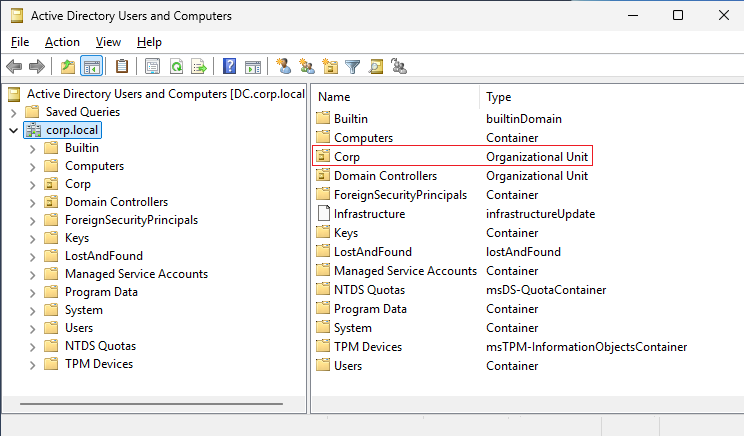Viewport: 744px width, 436px height.
Task: Click the Export List toolbar icon
Action: click(x=199, y=66)
